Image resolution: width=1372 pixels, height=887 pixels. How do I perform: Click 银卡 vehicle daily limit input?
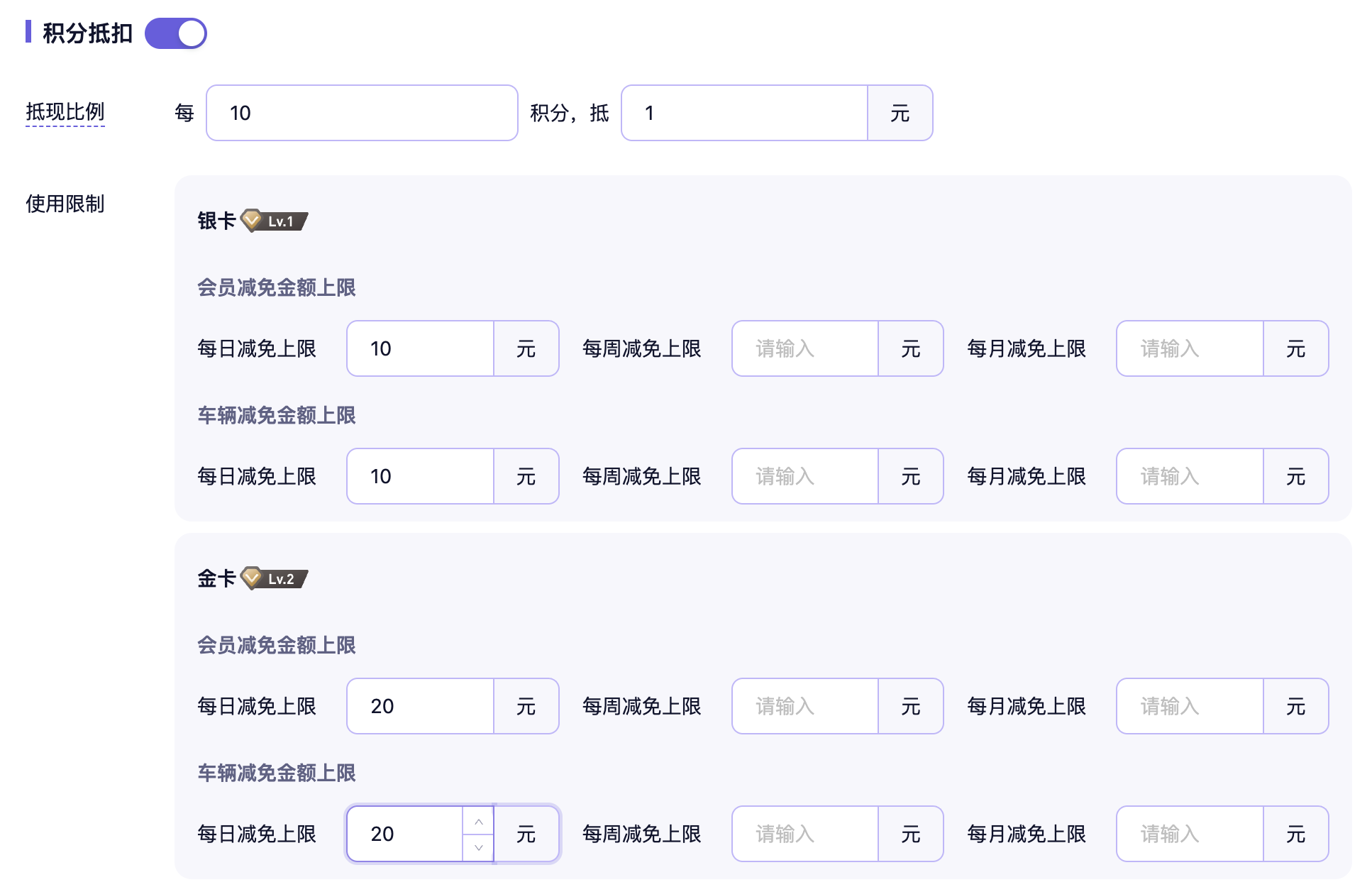[420, 476]
